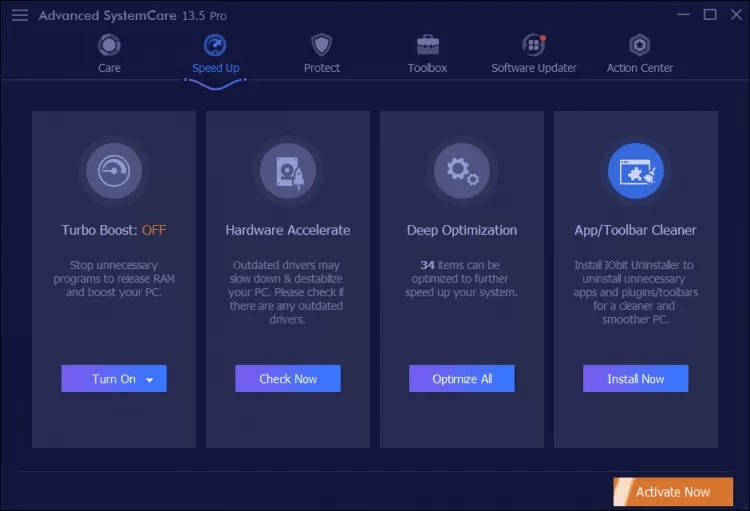Click Install Now for IObit Uninstaller
Image resolution: width=750 pixels, height=511 pixels.
[x=636, y=378]
